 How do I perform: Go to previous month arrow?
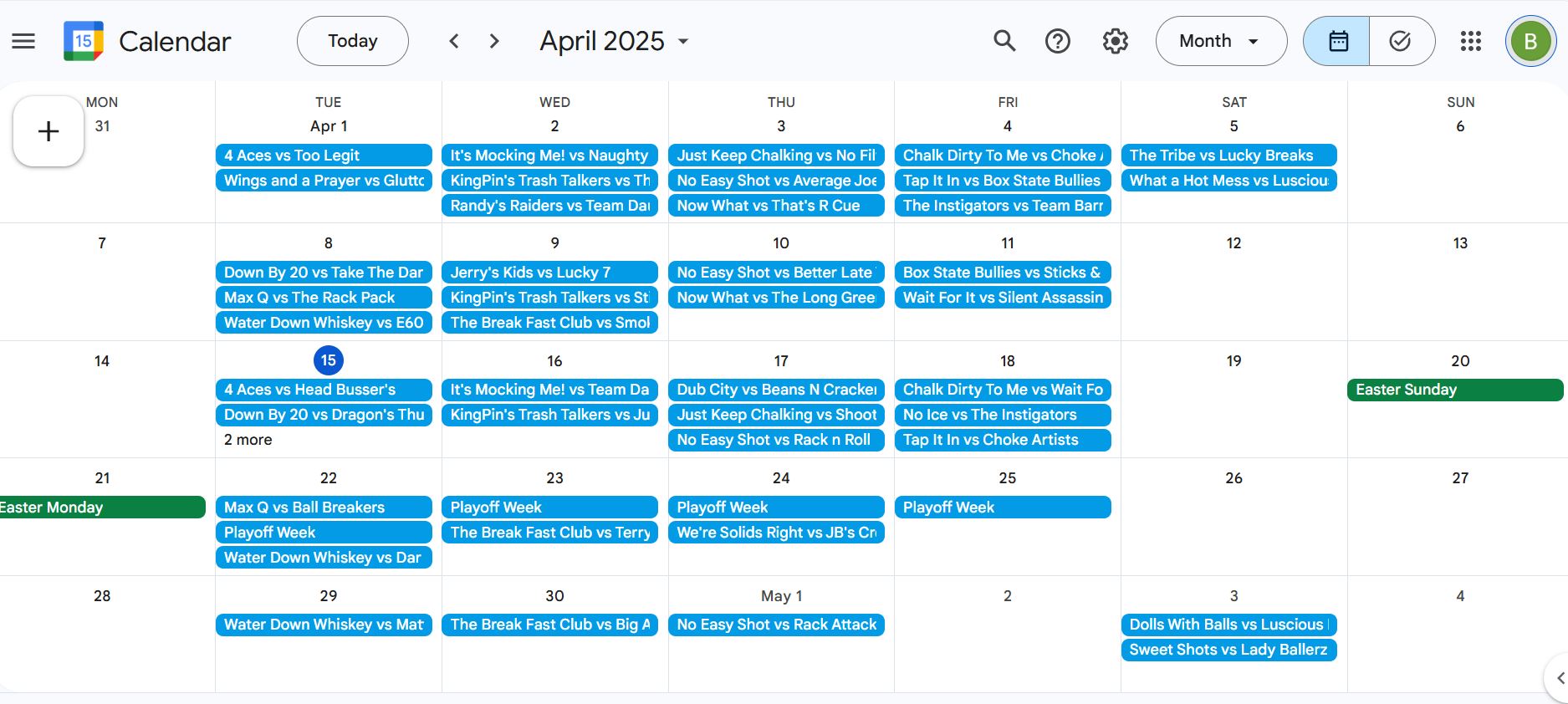point(454,41)
